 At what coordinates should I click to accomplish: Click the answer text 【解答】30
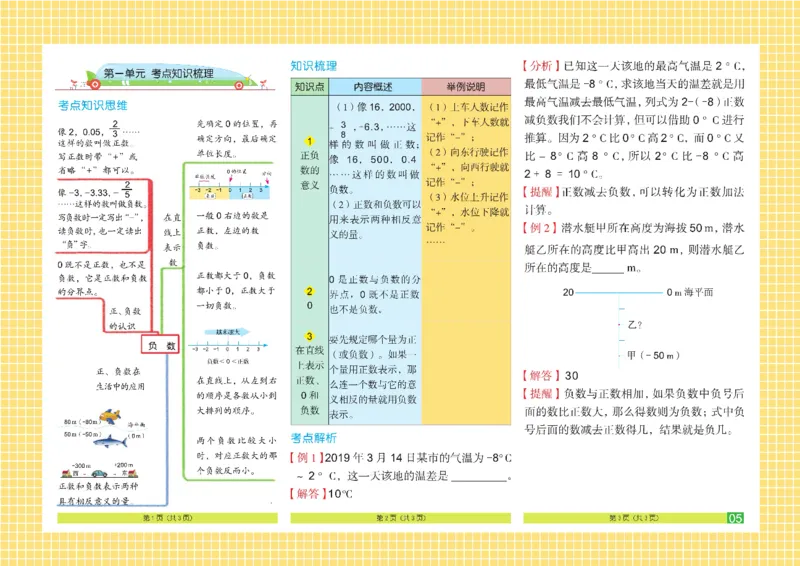(x=551, y=376)
